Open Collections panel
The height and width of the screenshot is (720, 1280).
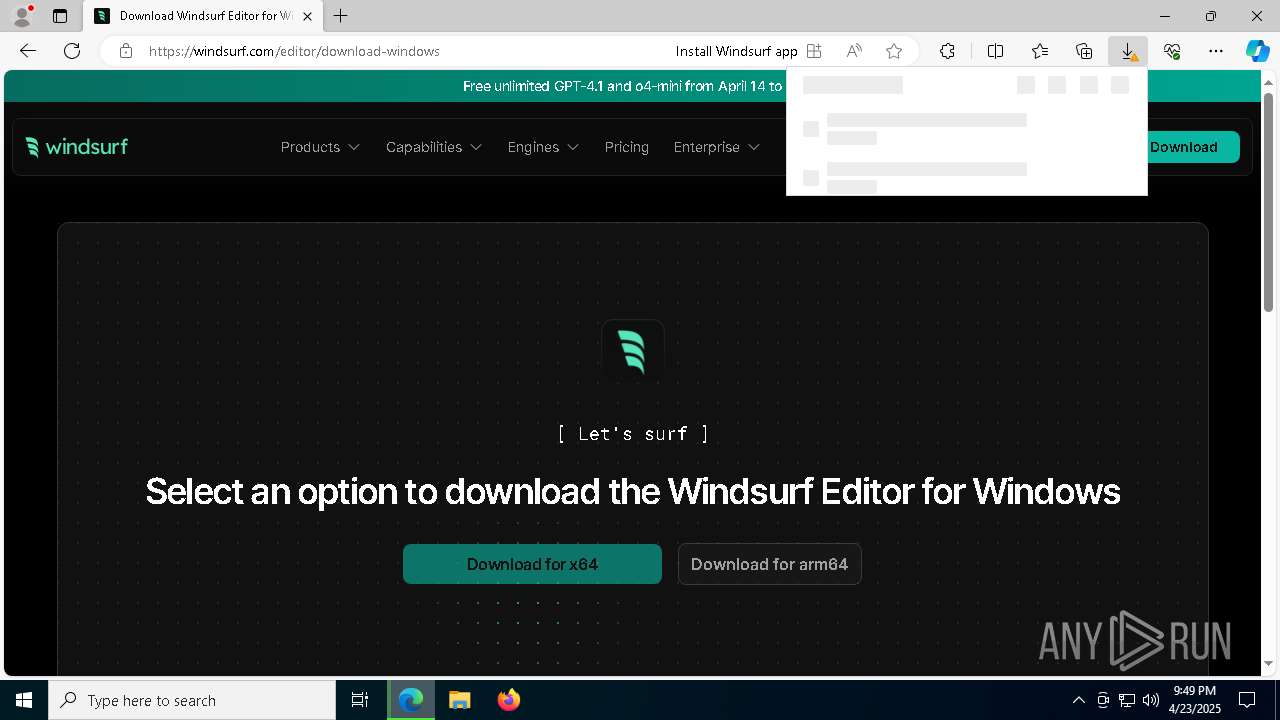pyautogui.click(x=1084, y=51)
